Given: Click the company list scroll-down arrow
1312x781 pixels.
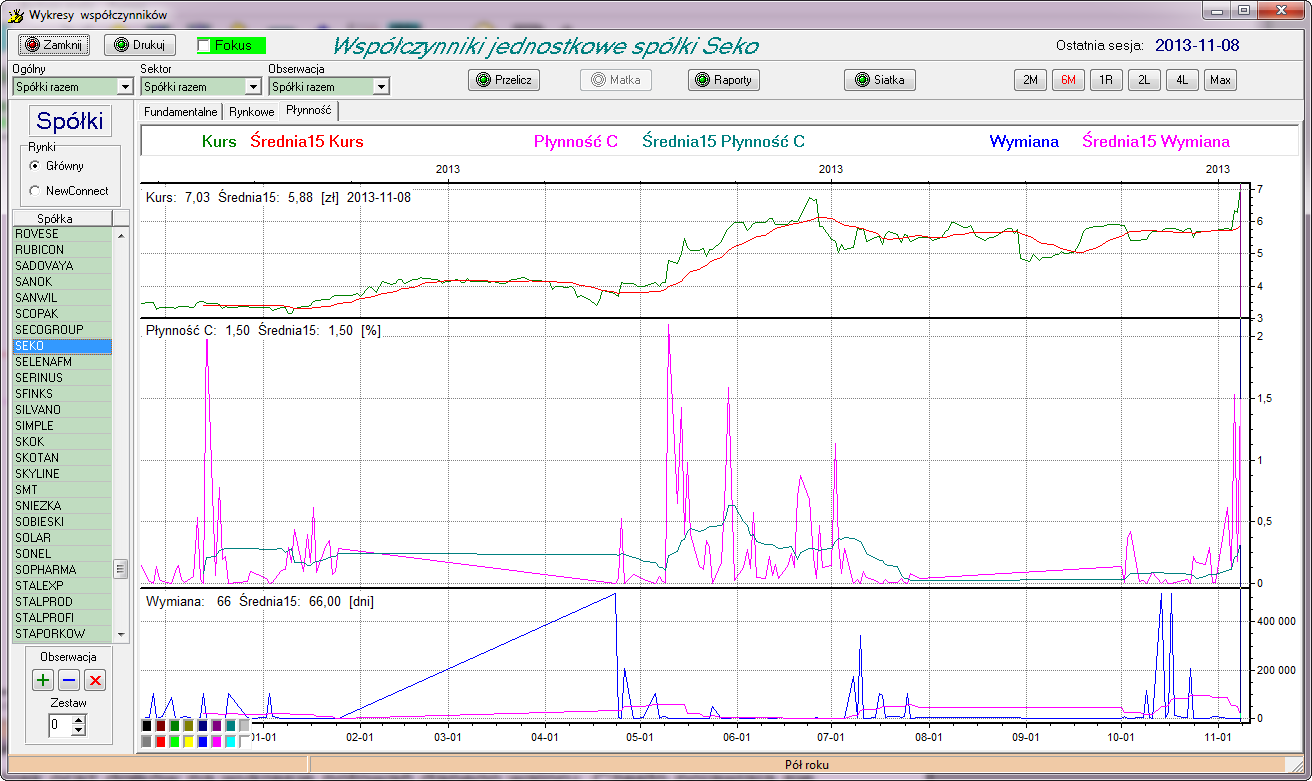Looking at the screenshot, I should coord(121,634).
